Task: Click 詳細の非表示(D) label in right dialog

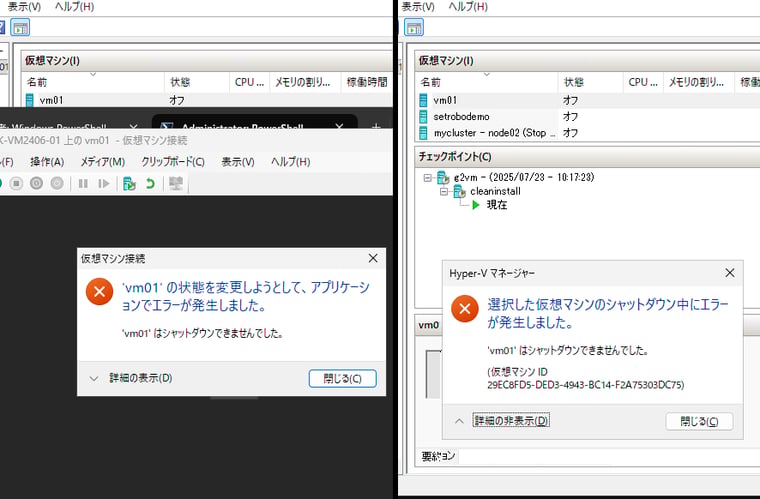Action: click(x=511, y=421)
